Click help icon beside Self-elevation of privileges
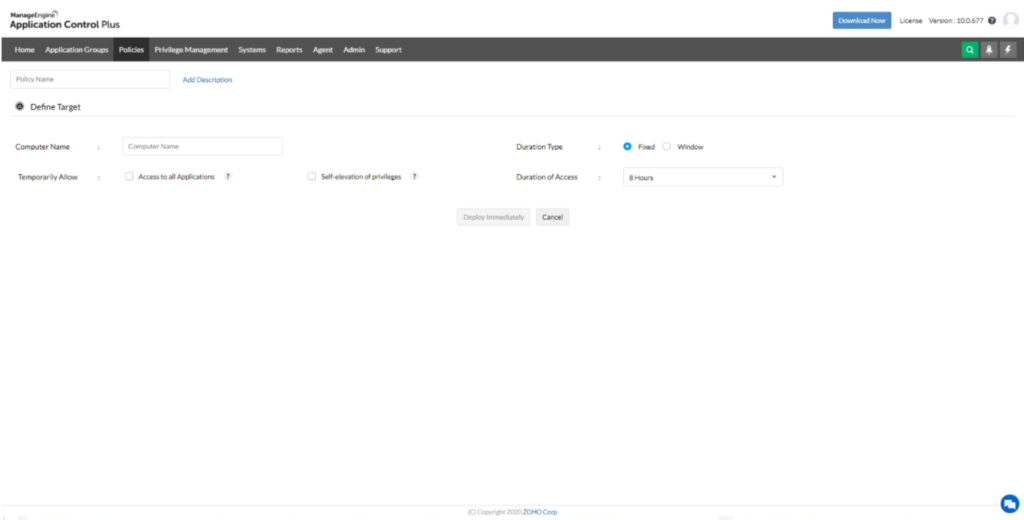Viewport: 1024px width, 520px height. click(x=415, y=176)
